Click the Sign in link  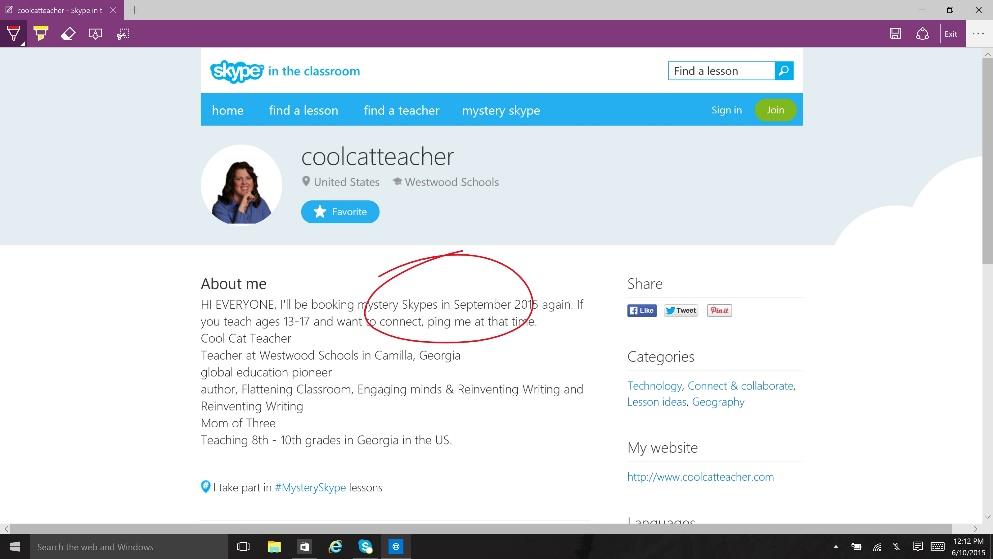tap(726, 110)
